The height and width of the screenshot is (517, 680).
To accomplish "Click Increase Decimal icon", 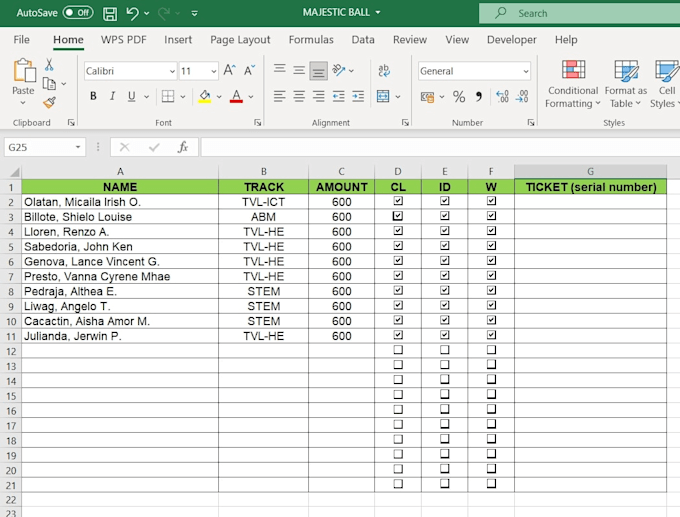I will (x=502, y=96).
